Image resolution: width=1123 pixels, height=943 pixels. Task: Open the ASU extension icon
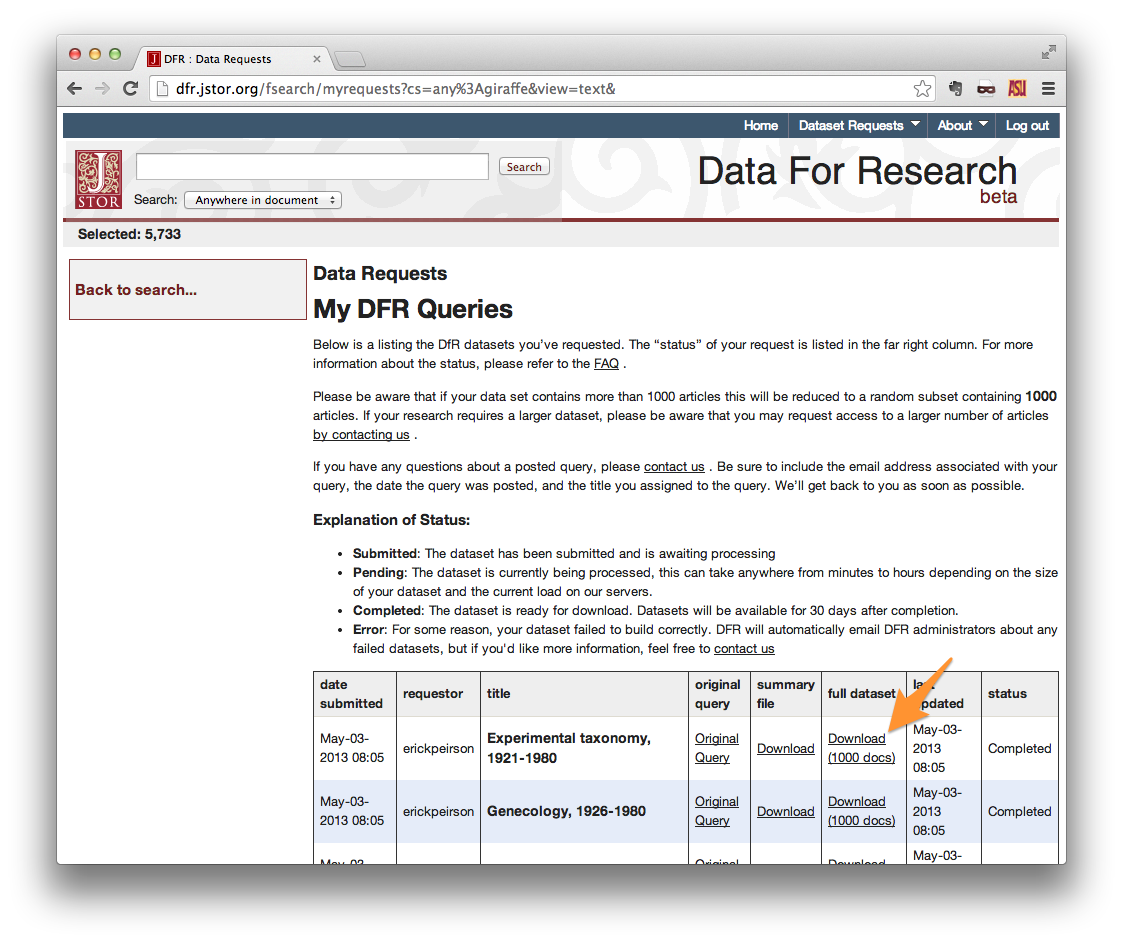pyautogui.click(x=1017, y=89)
